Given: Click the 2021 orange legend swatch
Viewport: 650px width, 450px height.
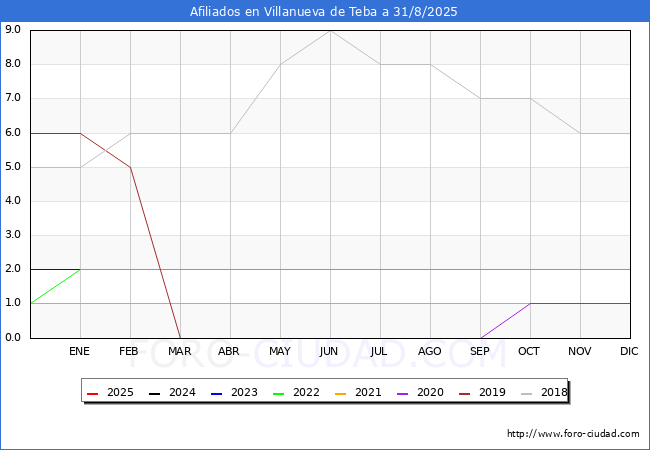Looking at the screenshot, I should click(340, 393).
